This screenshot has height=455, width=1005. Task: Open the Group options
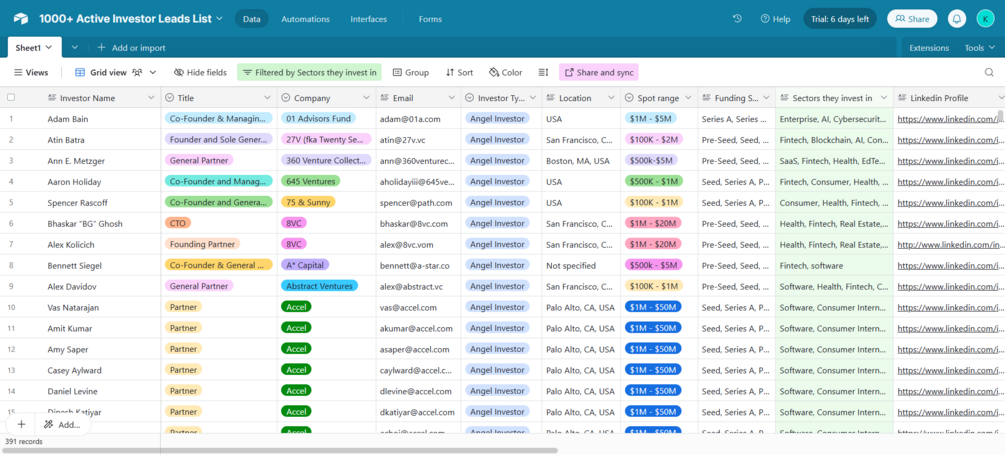coord(411,72)
